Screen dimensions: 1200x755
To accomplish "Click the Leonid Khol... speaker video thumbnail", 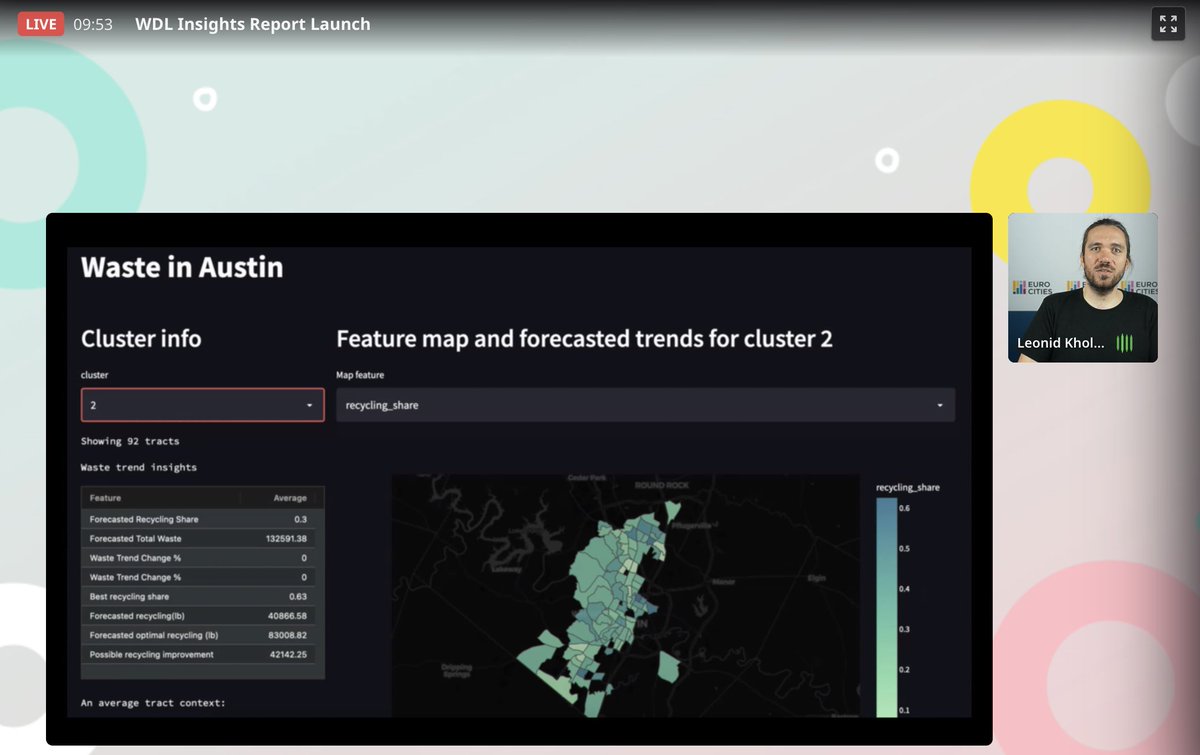I will pos(1082,287).
